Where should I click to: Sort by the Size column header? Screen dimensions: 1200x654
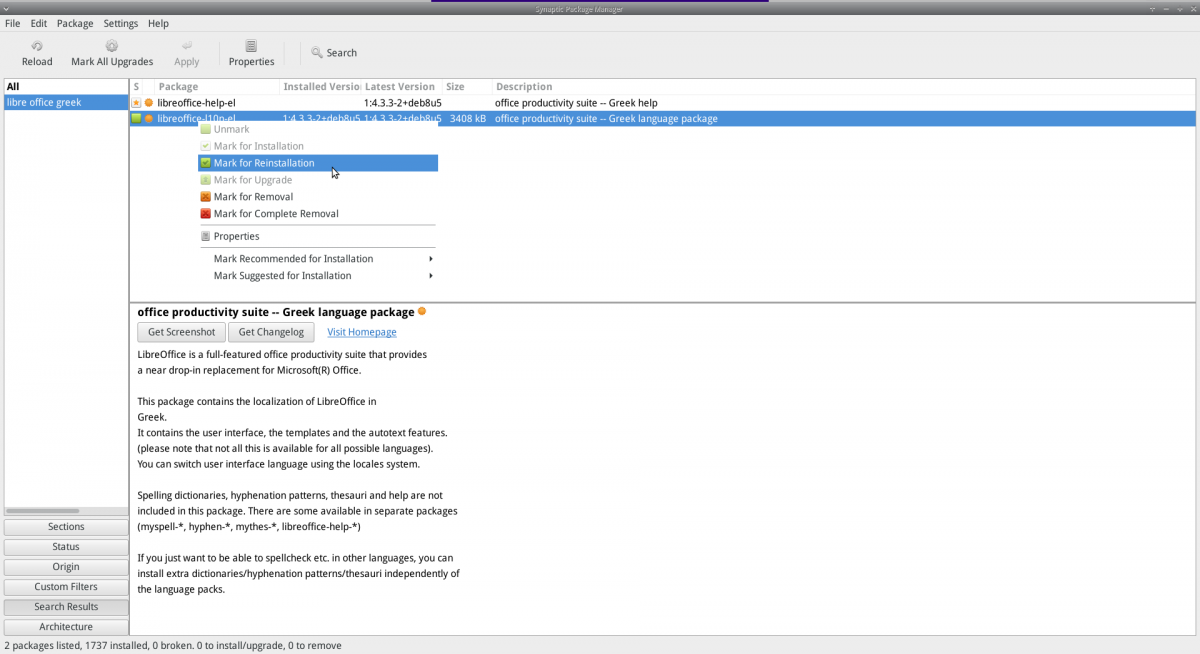pyautogui.click(x=468, y=87)
